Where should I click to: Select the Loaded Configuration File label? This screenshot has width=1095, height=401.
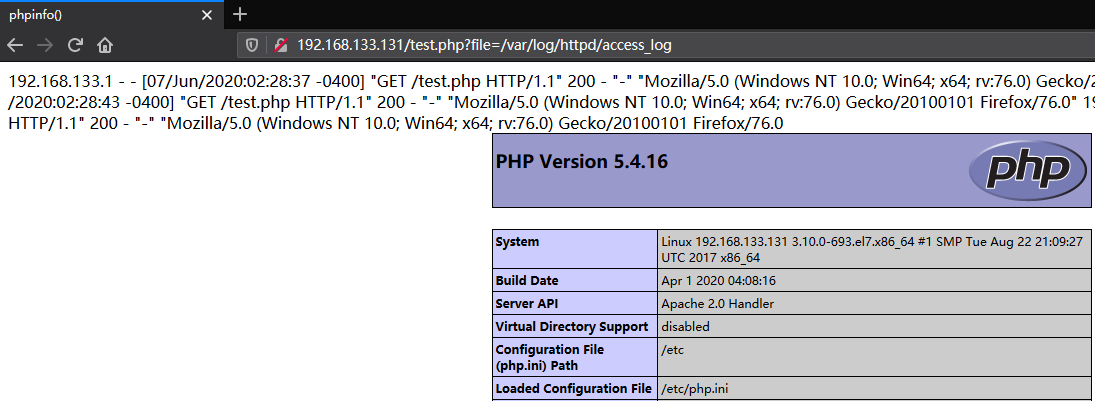coord(573,388)
